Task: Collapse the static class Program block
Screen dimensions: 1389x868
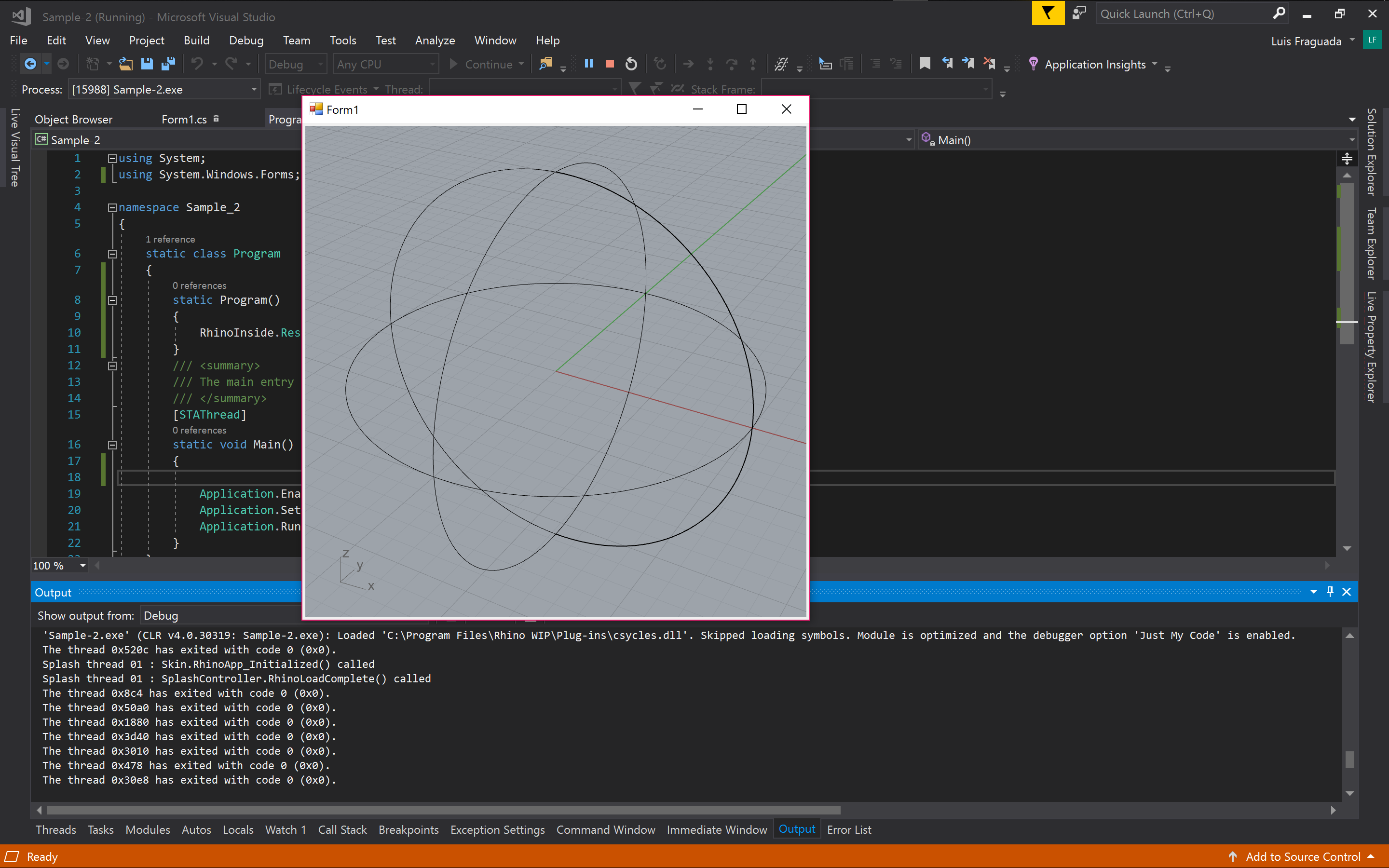Action: pyautogui.click(x=112, y=254)
